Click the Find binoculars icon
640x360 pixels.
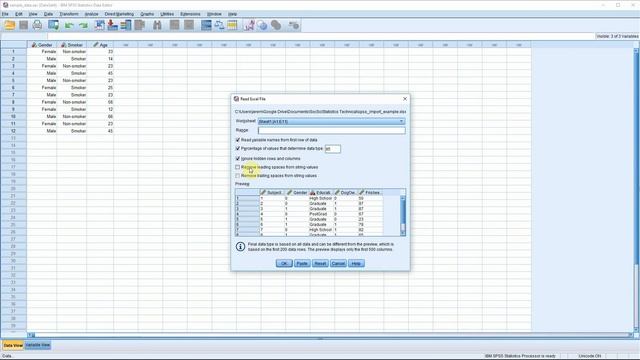click(x=157, y=25)
